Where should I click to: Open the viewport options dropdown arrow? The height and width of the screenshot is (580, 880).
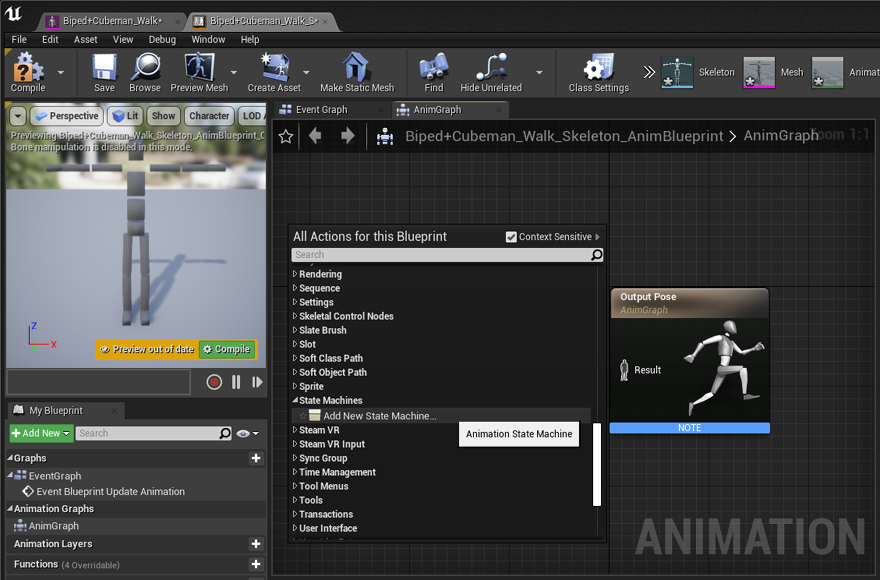(18, 116)
